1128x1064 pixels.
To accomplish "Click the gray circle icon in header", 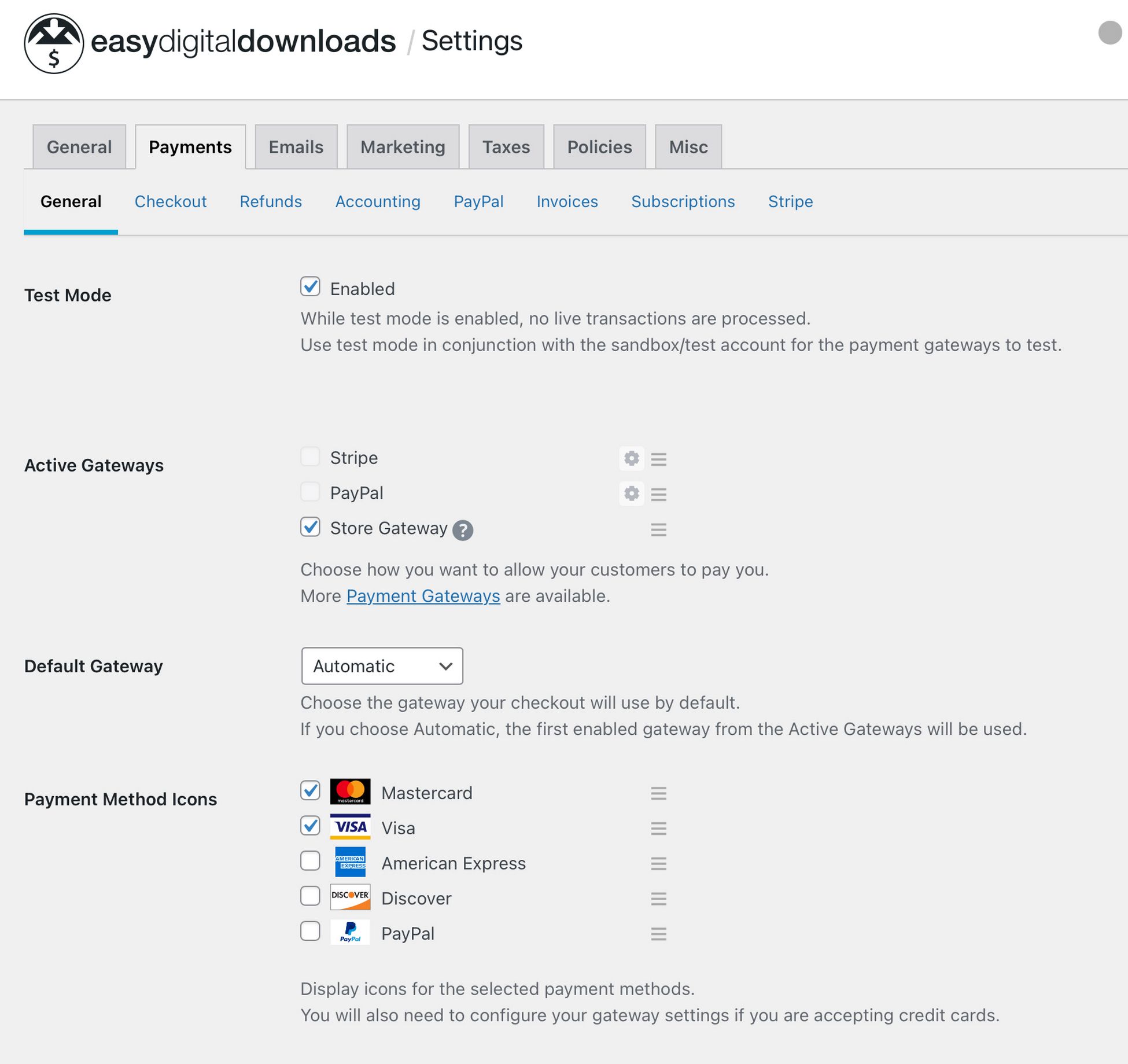I will [1110, 32].
